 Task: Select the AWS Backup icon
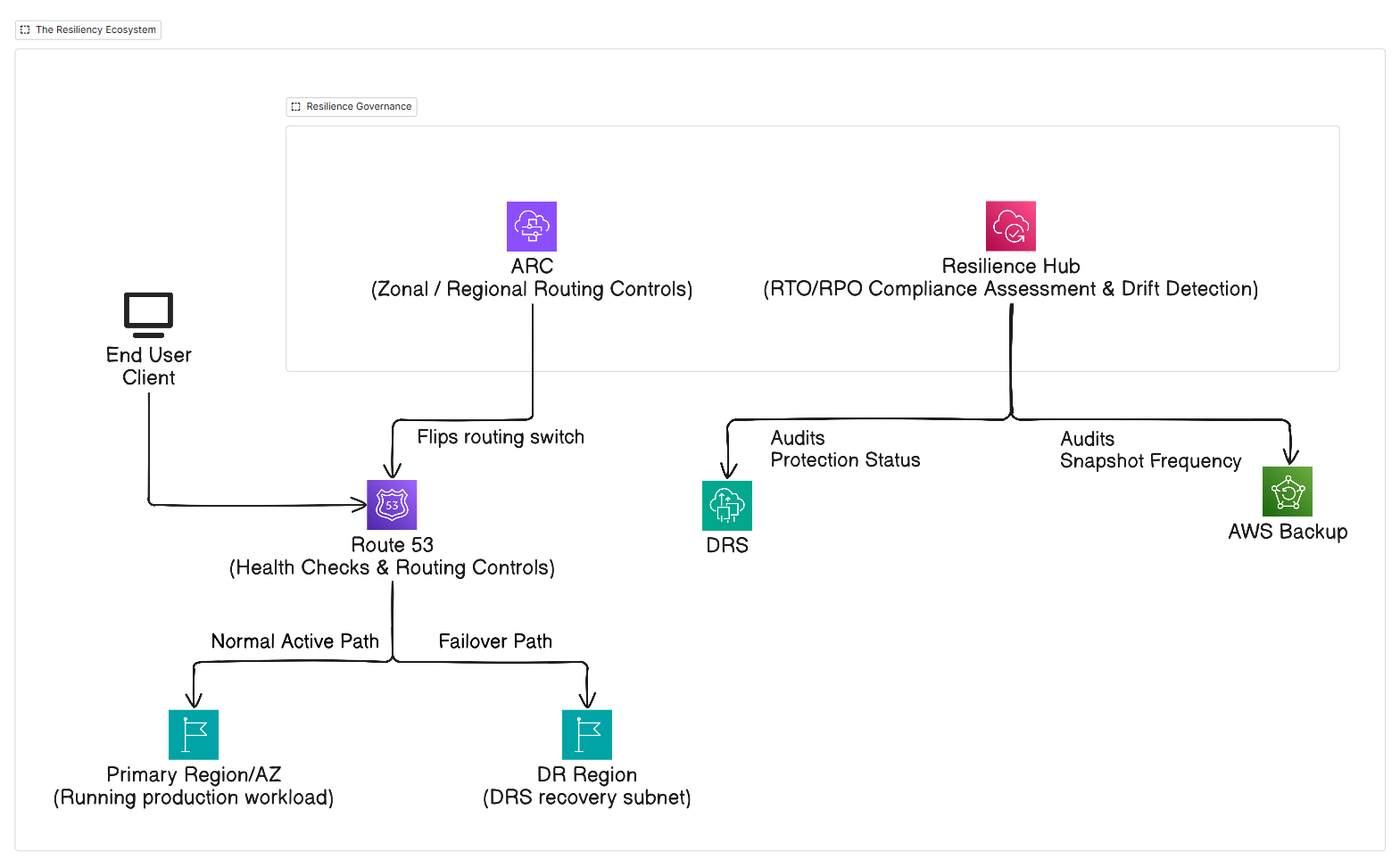[1288, 492]
